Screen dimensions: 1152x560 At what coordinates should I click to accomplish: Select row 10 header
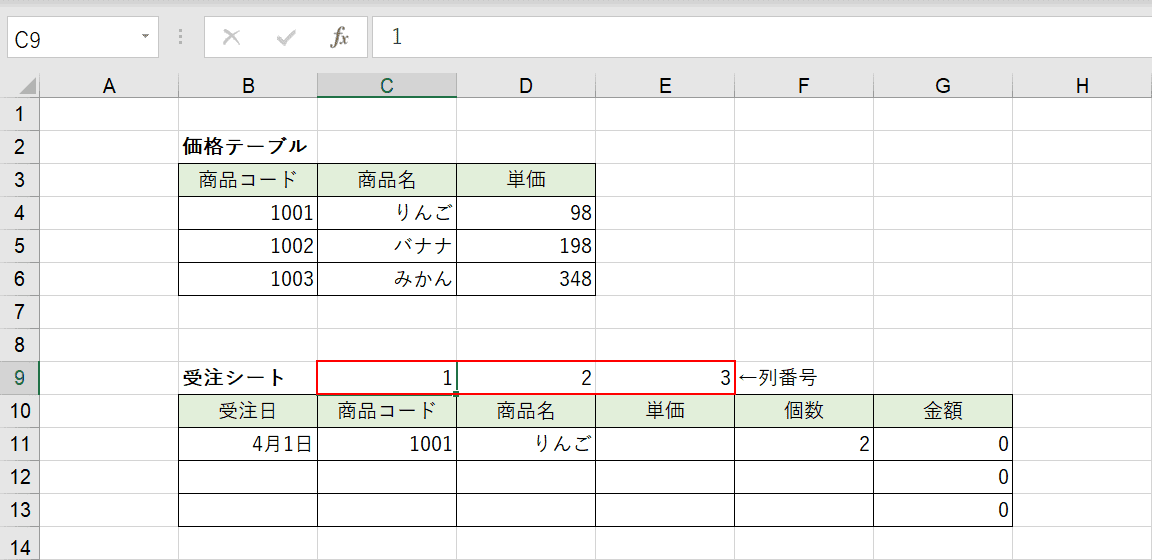pos(20,412)
